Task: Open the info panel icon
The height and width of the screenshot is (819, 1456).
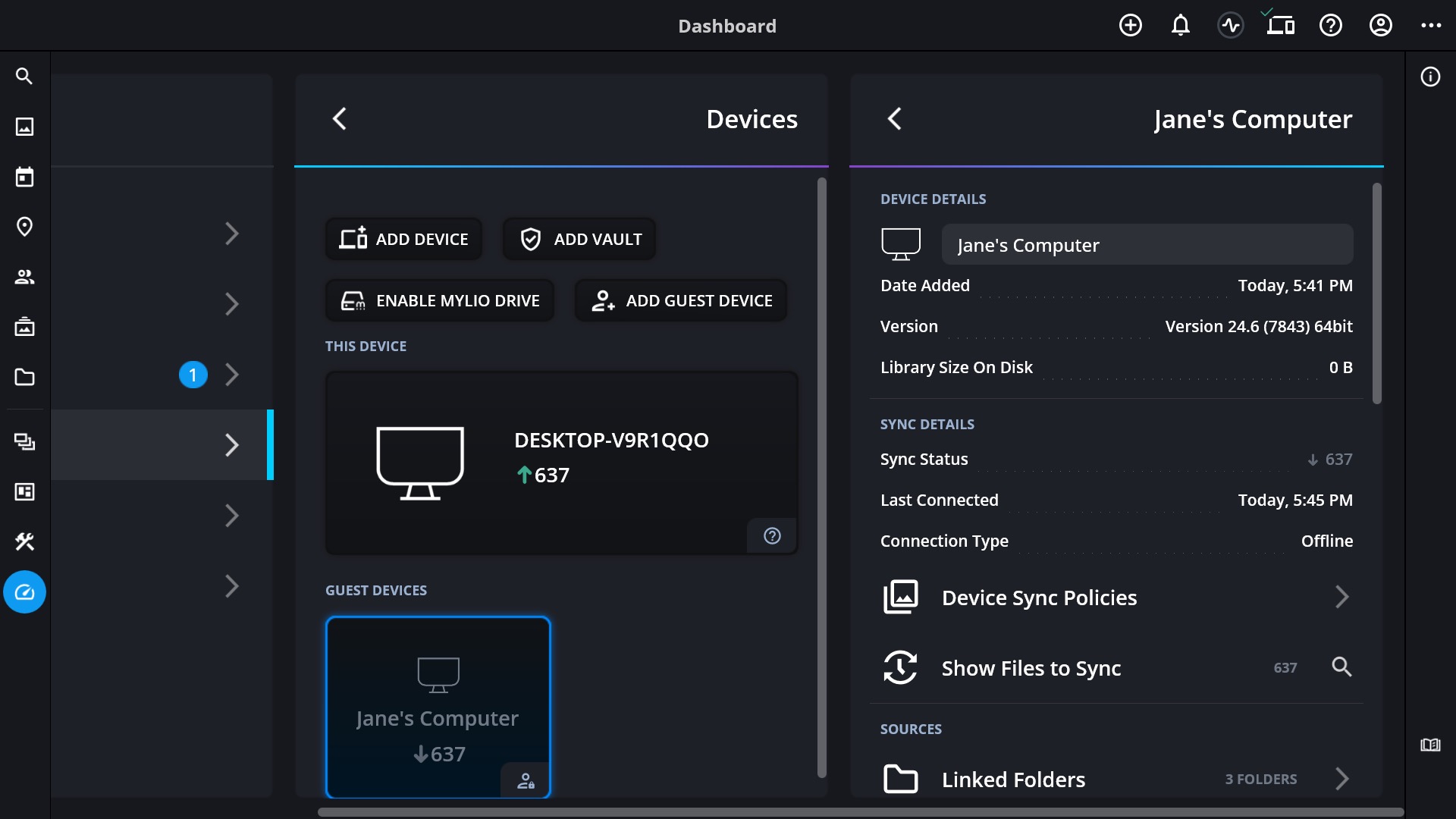Action: 1430,77
